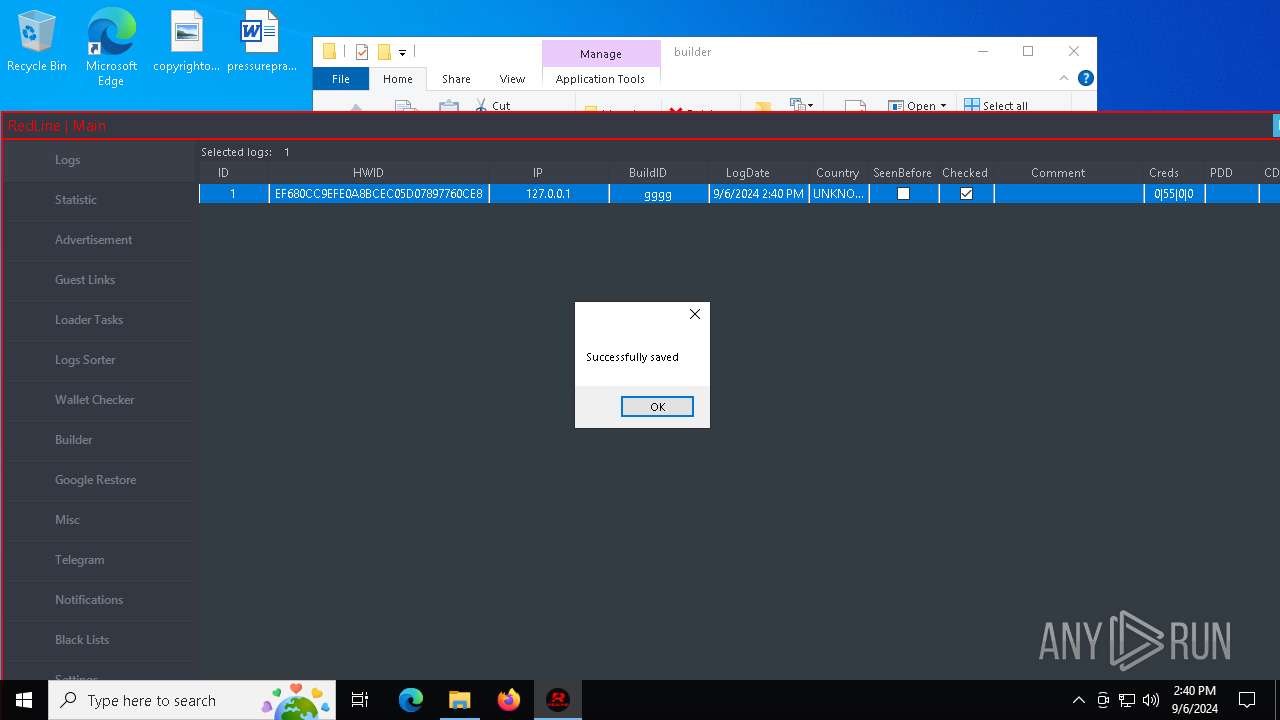Click the Comment column header
The image size is (1280, 720).
click(1058, 173)
